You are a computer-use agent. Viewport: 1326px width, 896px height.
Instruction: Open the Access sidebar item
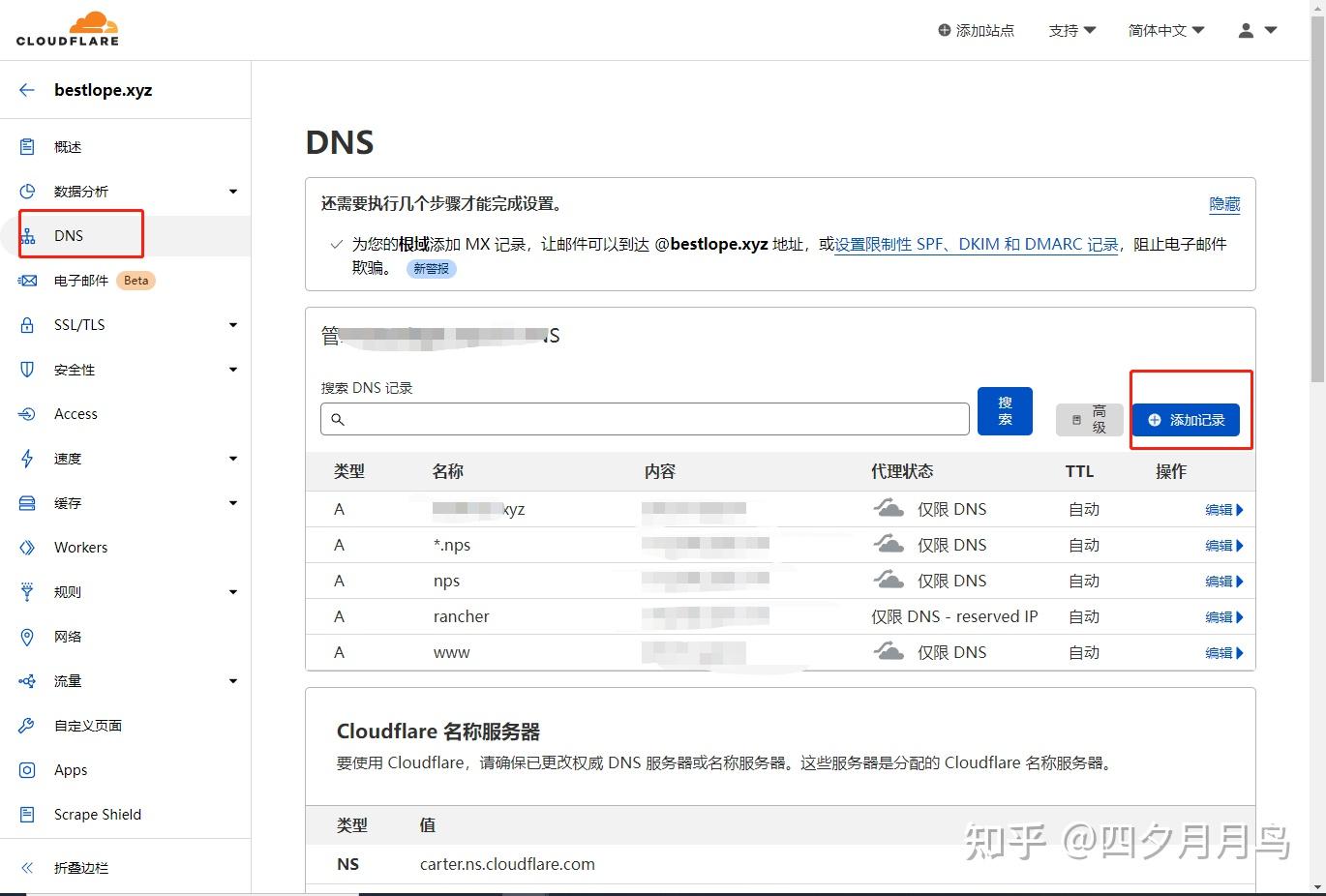point(75,414)
